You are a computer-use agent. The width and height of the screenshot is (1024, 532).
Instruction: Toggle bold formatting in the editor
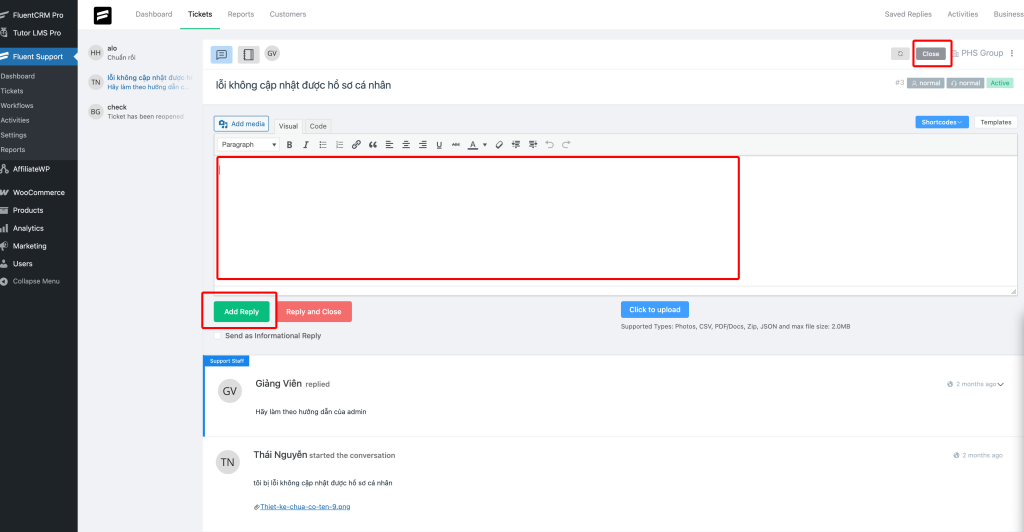[x=290, y=145]
